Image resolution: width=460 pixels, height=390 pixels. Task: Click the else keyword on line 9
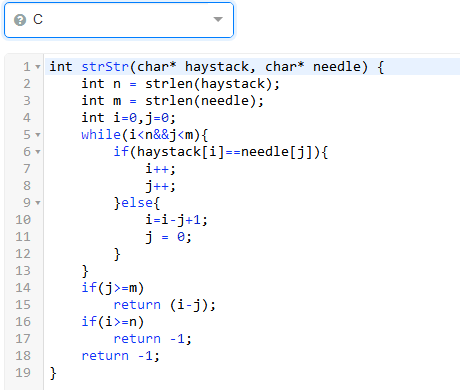[x=137, y=203]
